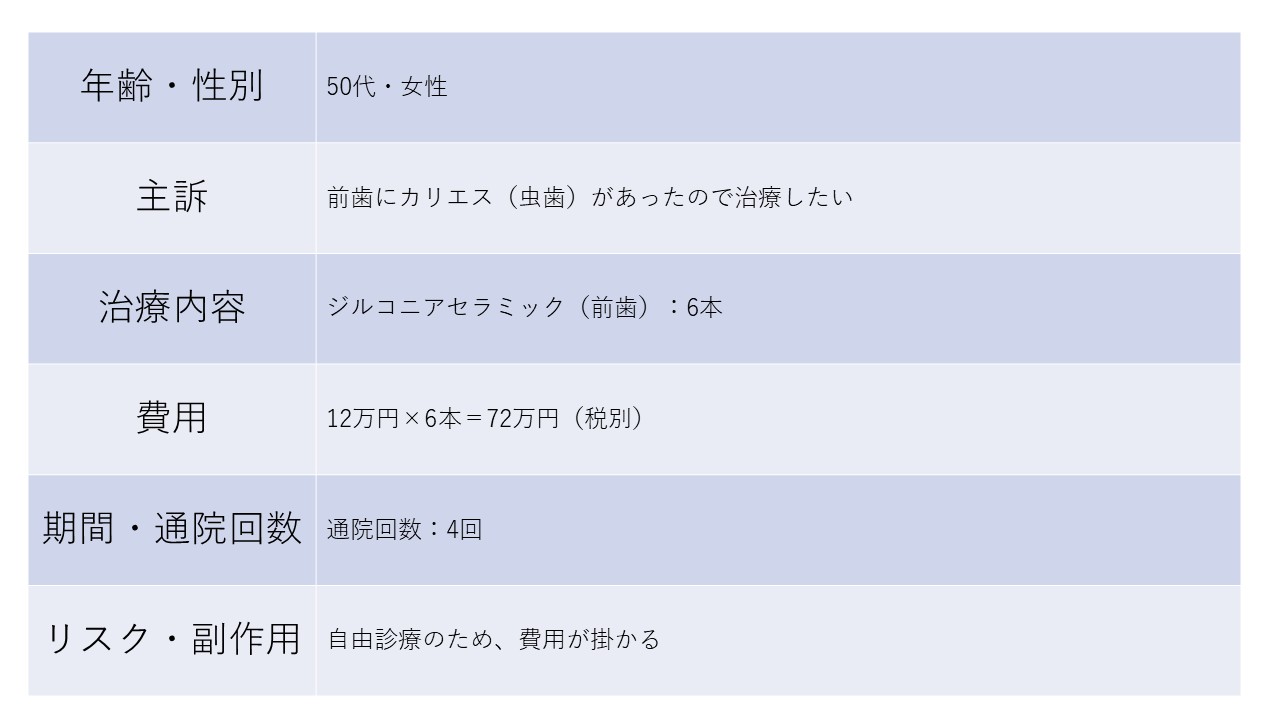Click the ジルコニアセラミック treatment text
Image resolution: width=1280 pixels, height=720 pixels.
pyautogui.click(x=446, y=307)
